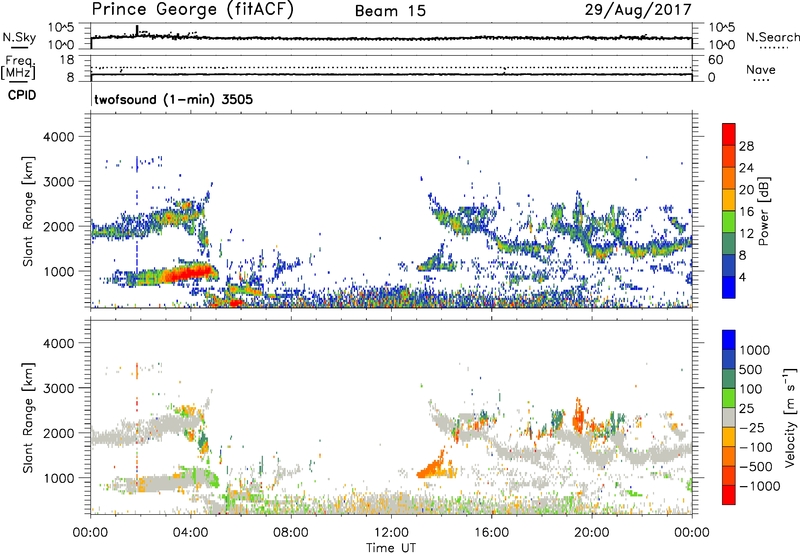Screen dimensions: 800x554
Task: Click the 'Slant Range [km]' label of velocity panel
Action: [28, 418]
